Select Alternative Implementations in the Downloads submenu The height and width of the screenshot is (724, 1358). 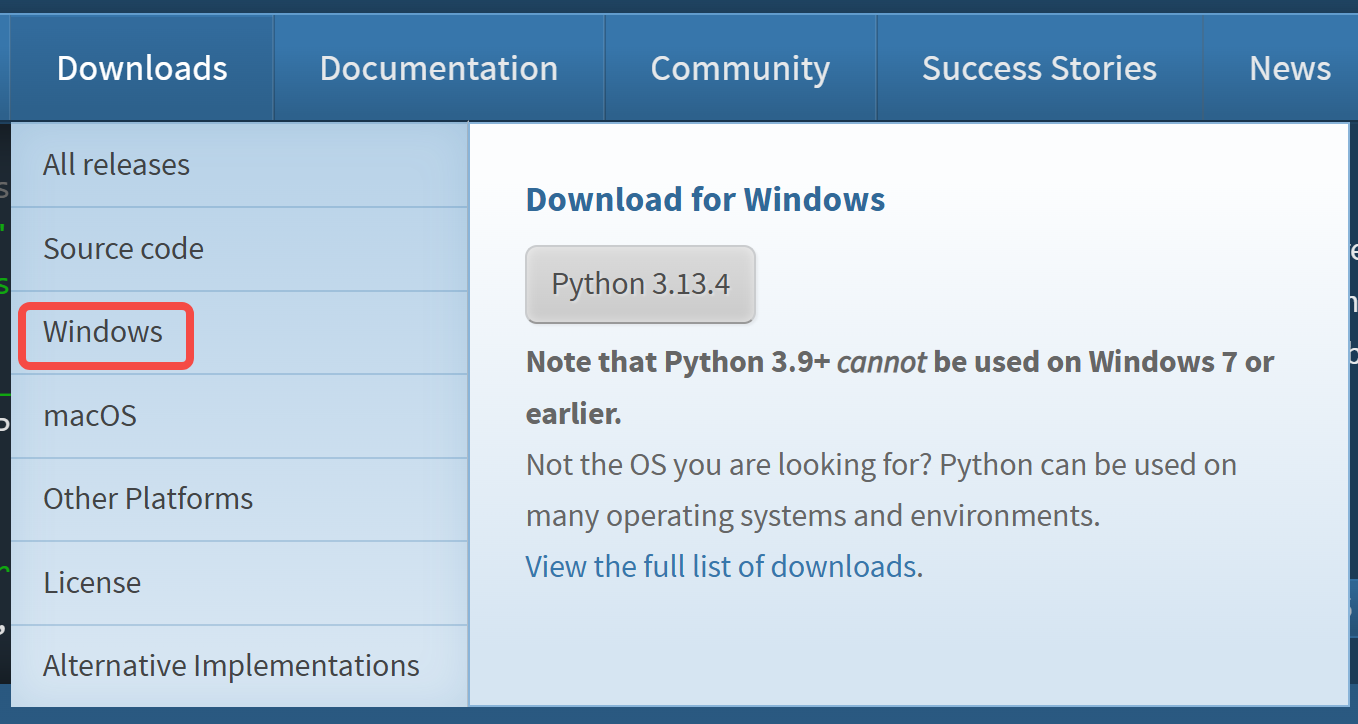(239, 666)
